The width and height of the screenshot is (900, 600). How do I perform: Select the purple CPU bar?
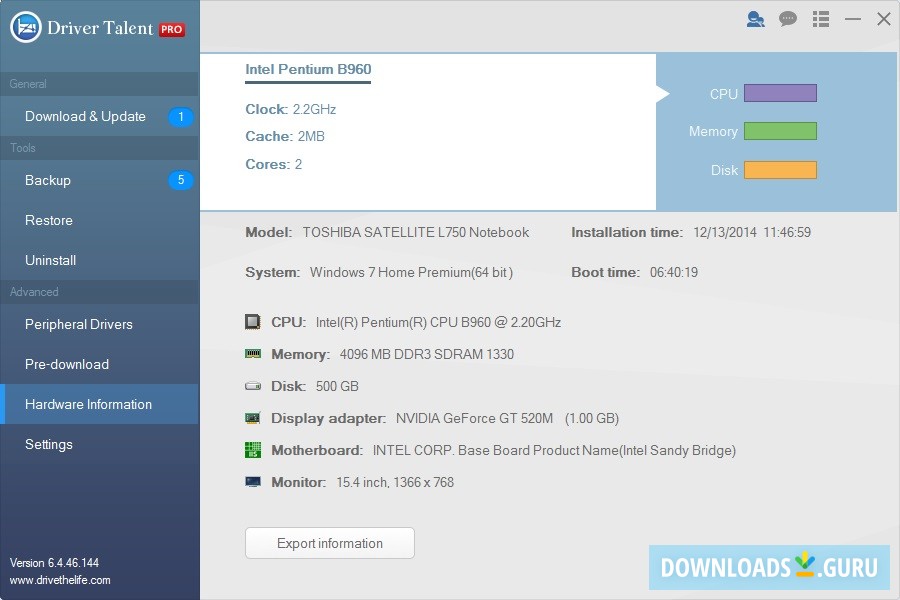point(780,93)
